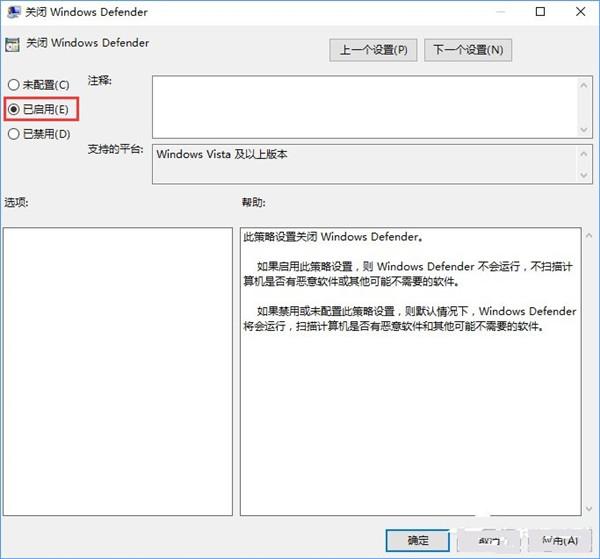Click the '此策略设置关闭 Windows Defender' help text
The height and width of the screenshot is (559, 600).
tap(333, 237)
